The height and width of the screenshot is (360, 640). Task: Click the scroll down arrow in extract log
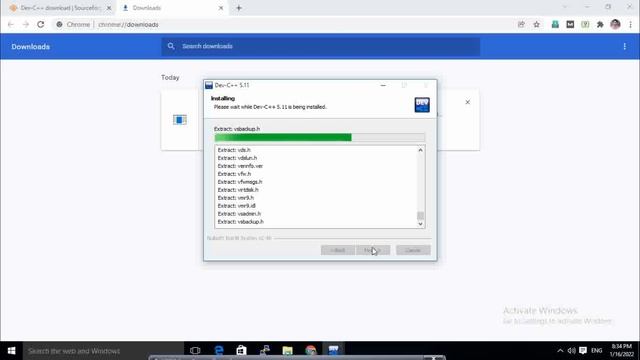[420, 224]
